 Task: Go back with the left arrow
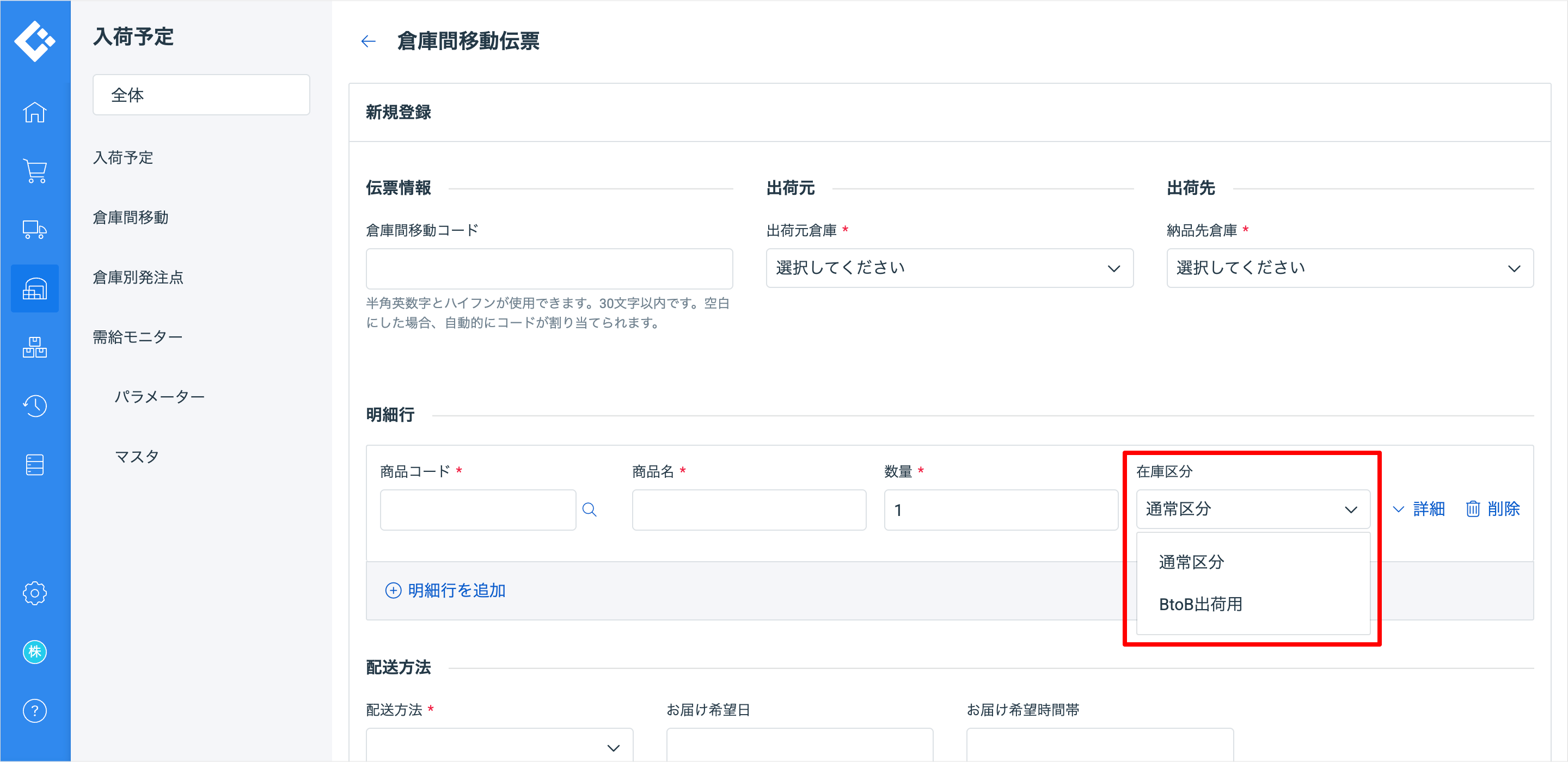click(x=368, y=41)
